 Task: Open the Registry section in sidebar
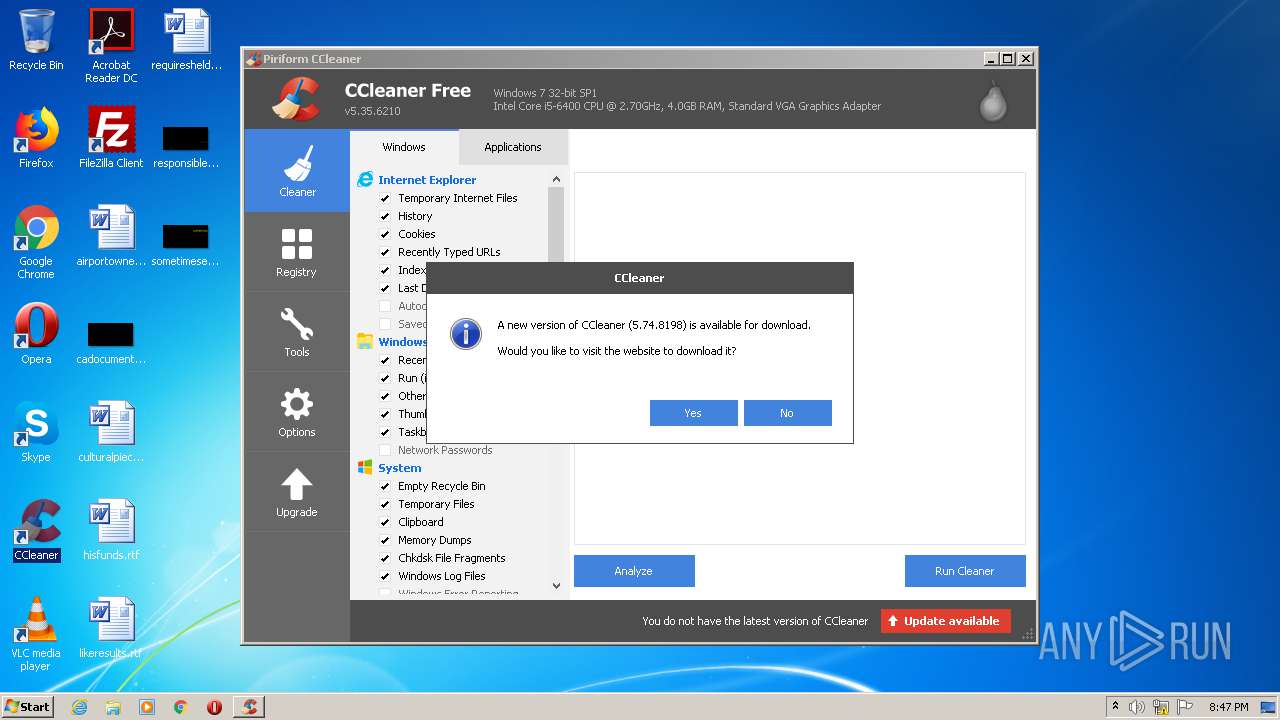click(297, 251)
